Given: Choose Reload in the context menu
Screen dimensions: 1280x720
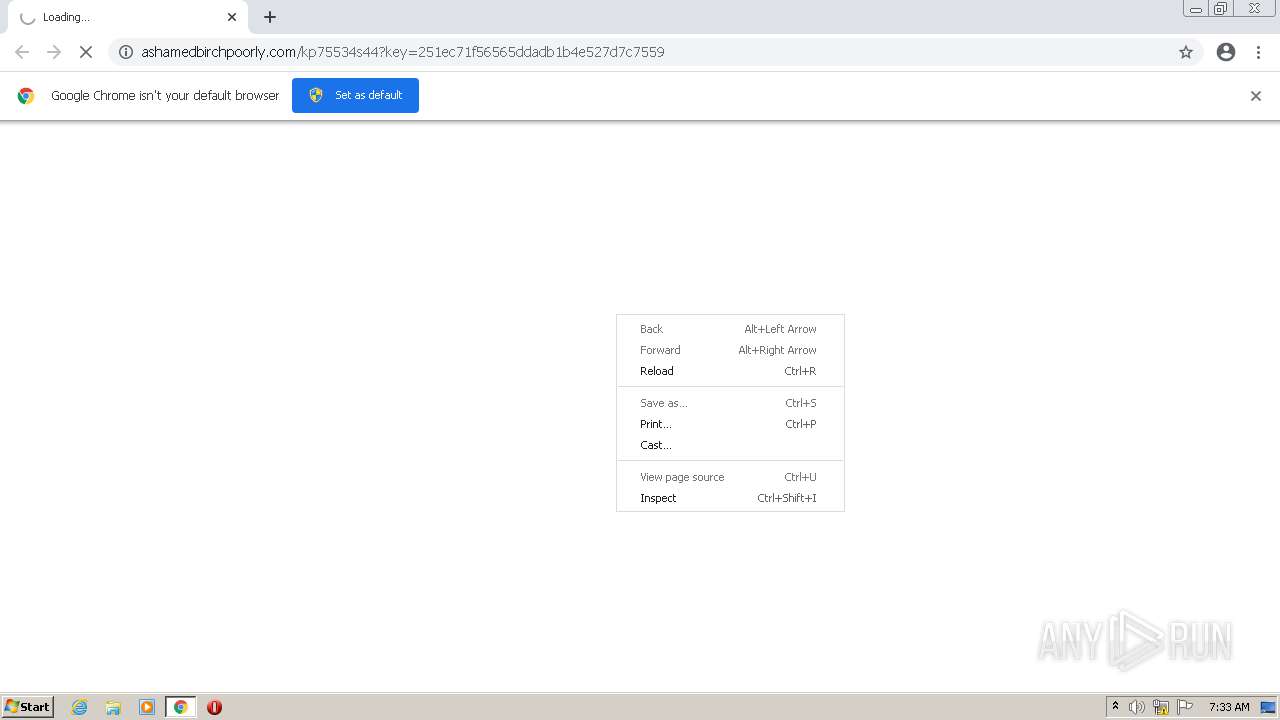Looking at the screenshot, I should pyautogui.click(x=730, y=371).
